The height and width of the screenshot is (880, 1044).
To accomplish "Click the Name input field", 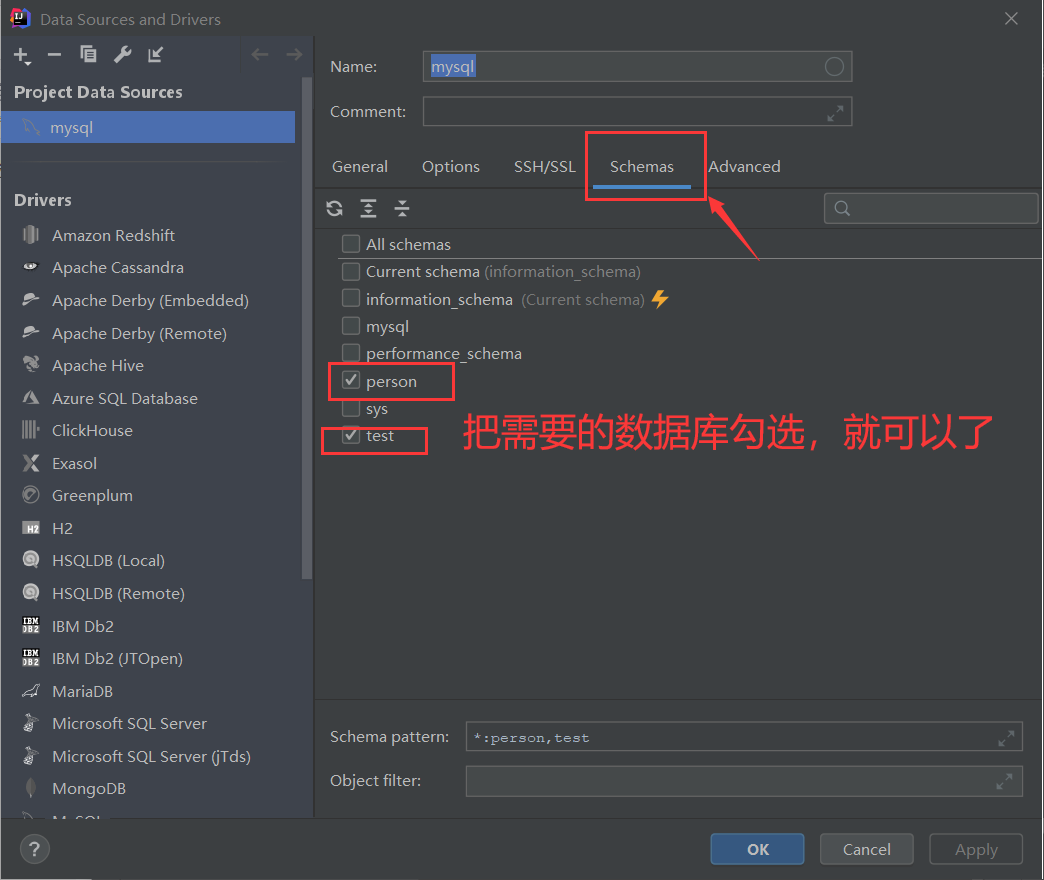I will [637, 67].
